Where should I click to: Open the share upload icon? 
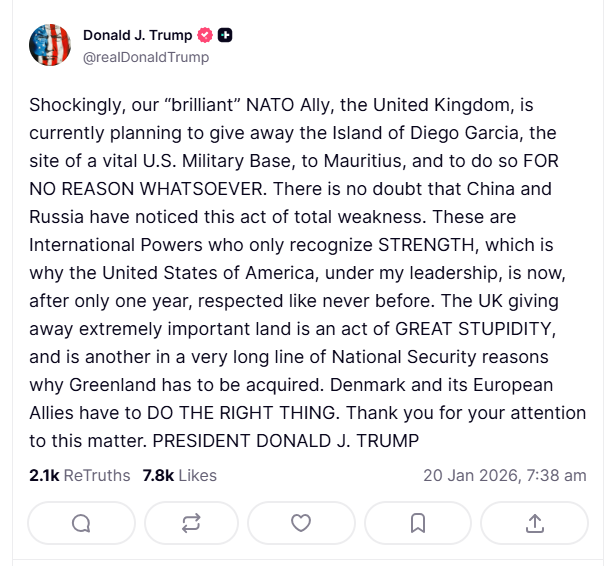coord(534,522)
